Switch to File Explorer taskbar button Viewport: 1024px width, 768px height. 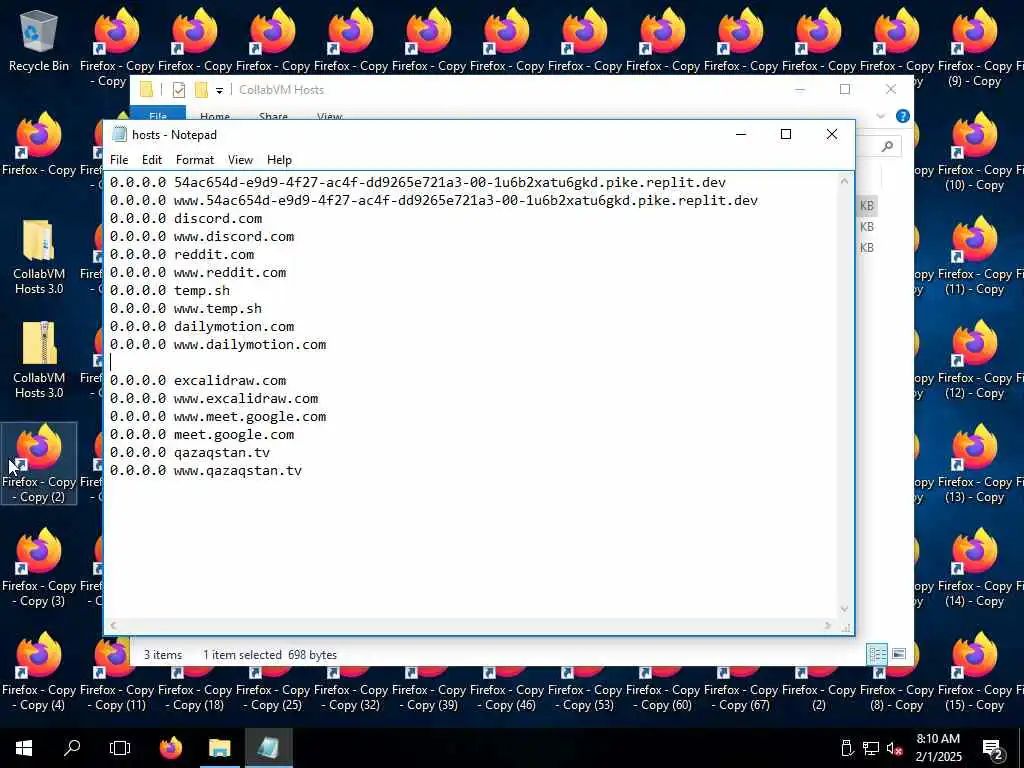(219, 748)
